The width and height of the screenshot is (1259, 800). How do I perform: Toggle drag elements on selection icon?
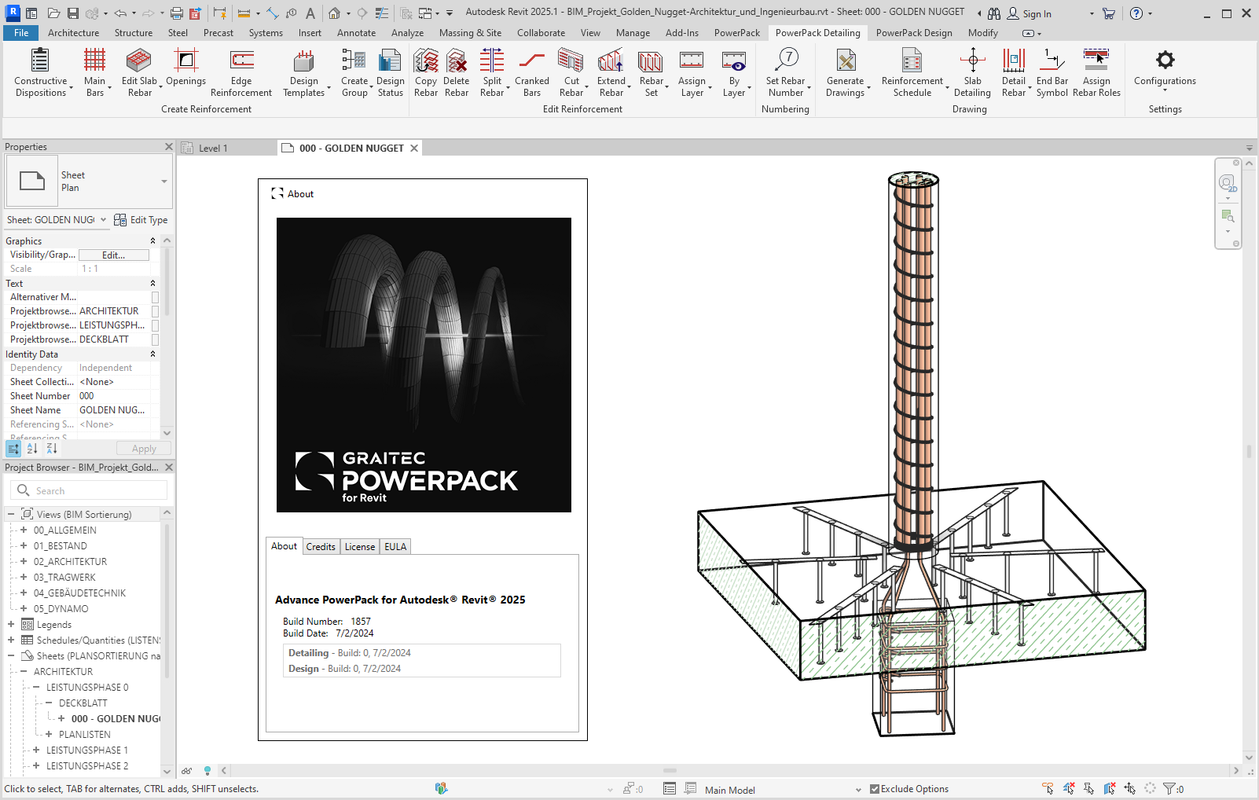tap(1130, 789)
